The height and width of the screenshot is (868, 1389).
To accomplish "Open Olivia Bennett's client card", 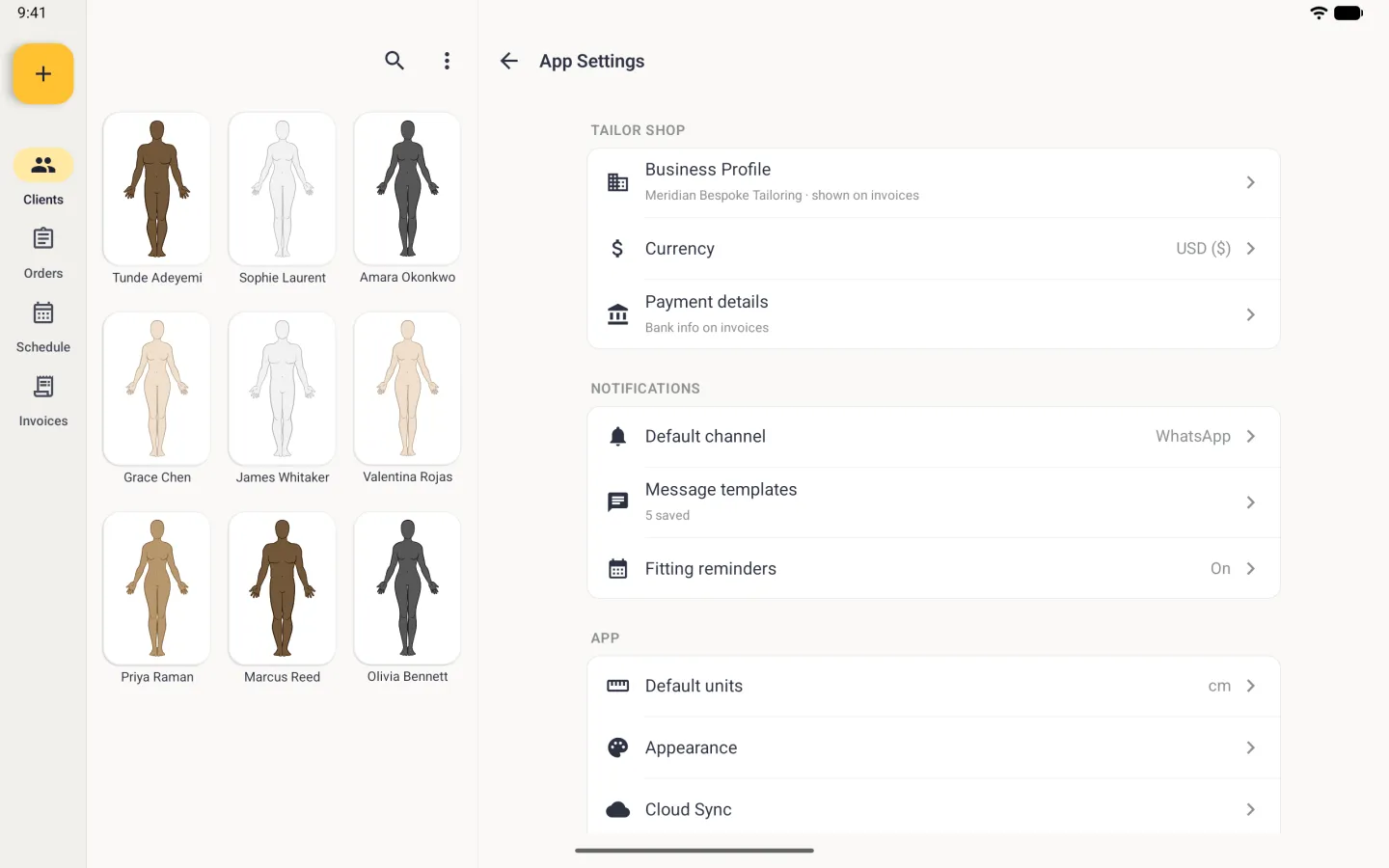I will [x=408, y=588].
